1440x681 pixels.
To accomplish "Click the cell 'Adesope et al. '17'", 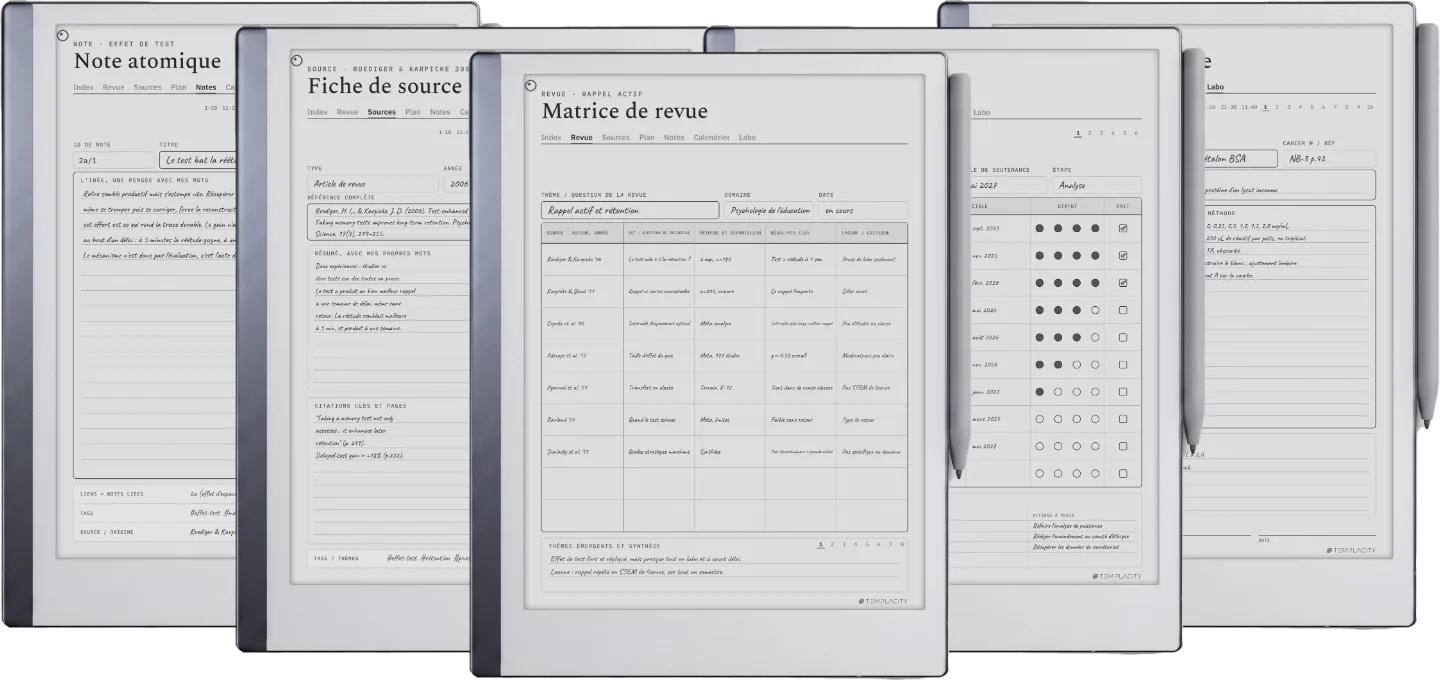I will [x=582, y=355].
